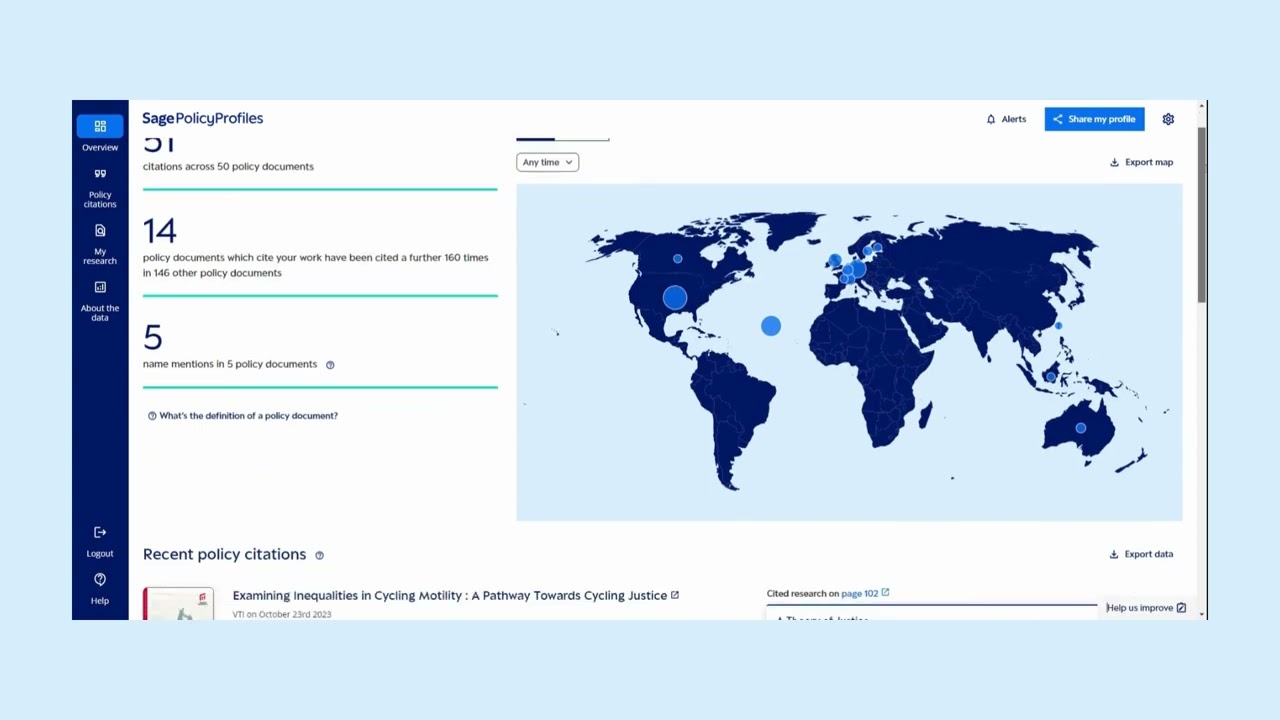Select the map bubble over Canada
Viewport: 1280px width, 720px height.
click(x=678, y=259)
